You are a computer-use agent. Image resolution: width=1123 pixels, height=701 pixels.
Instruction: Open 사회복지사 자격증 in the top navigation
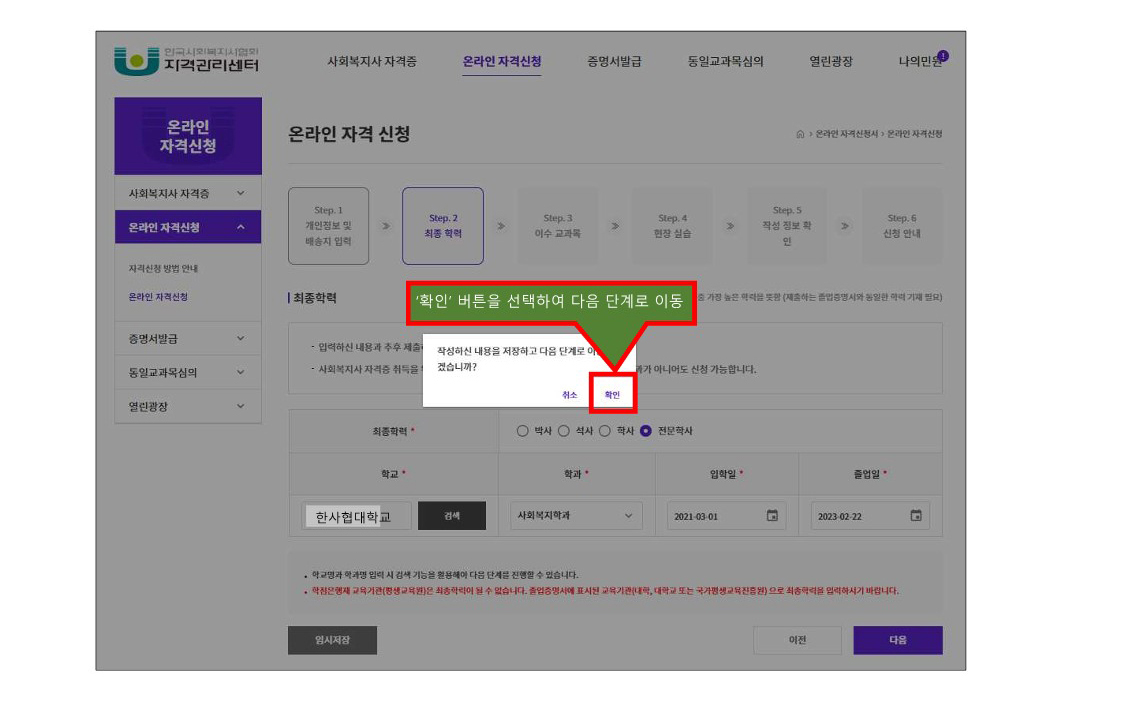[x=372, y=62]
